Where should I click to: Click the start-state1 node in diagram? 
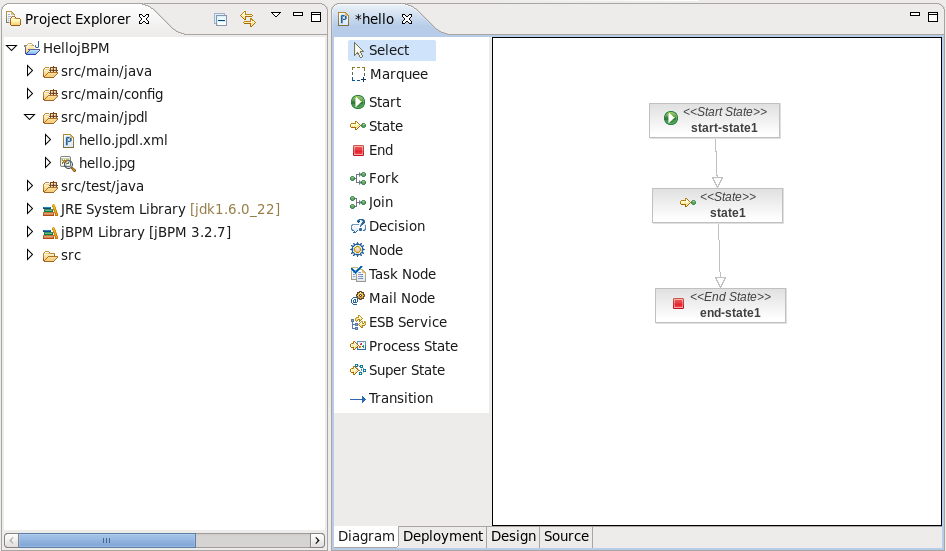pos(714,121)
